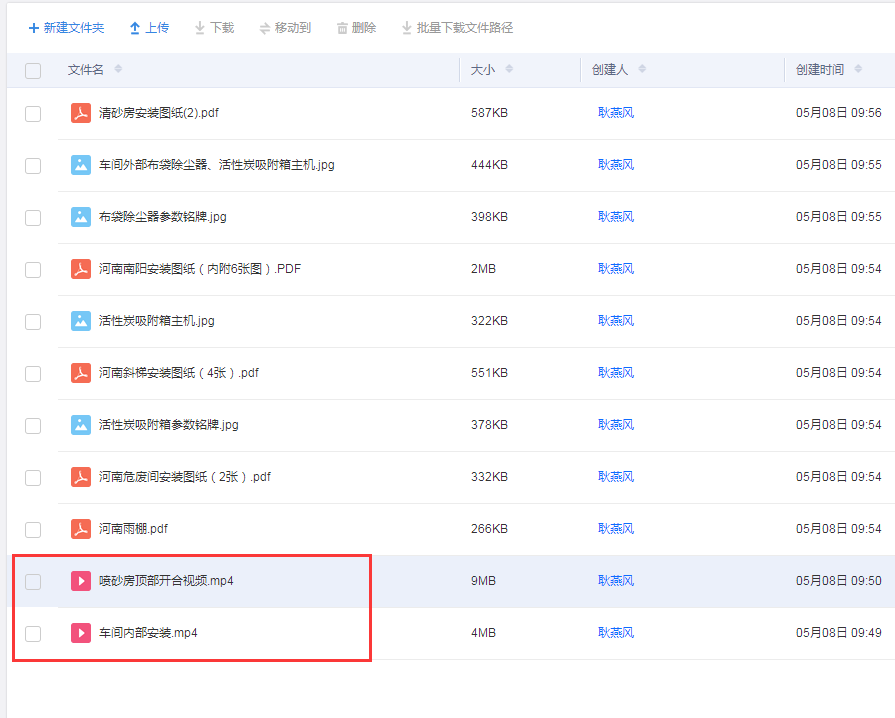The image size is (895, 718).
Task: Open file 活性炭吸附箱参数铭牌.jpg
Action: (169, 425)
